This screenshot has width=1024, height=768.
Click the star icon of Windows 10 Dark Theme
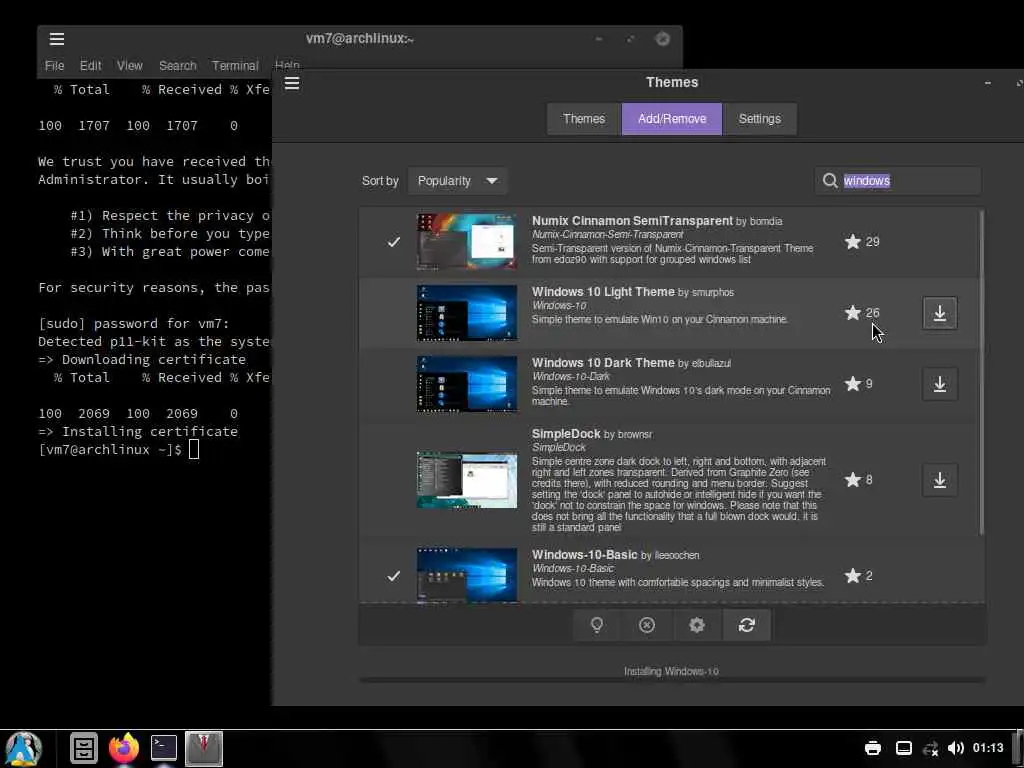tap(853, 384)
